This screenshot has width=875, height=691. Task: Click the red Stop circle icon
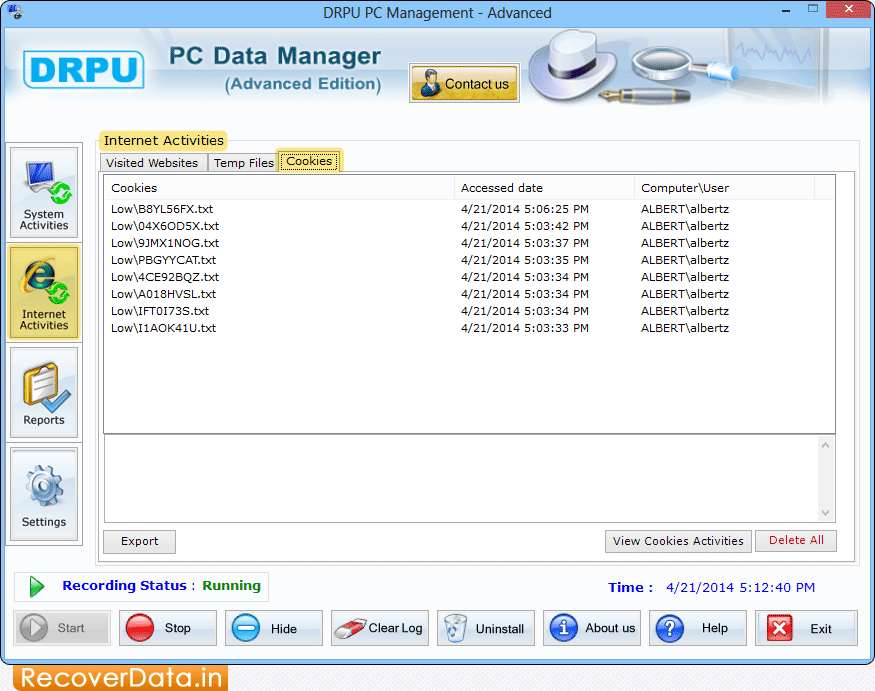coord(140,628)
